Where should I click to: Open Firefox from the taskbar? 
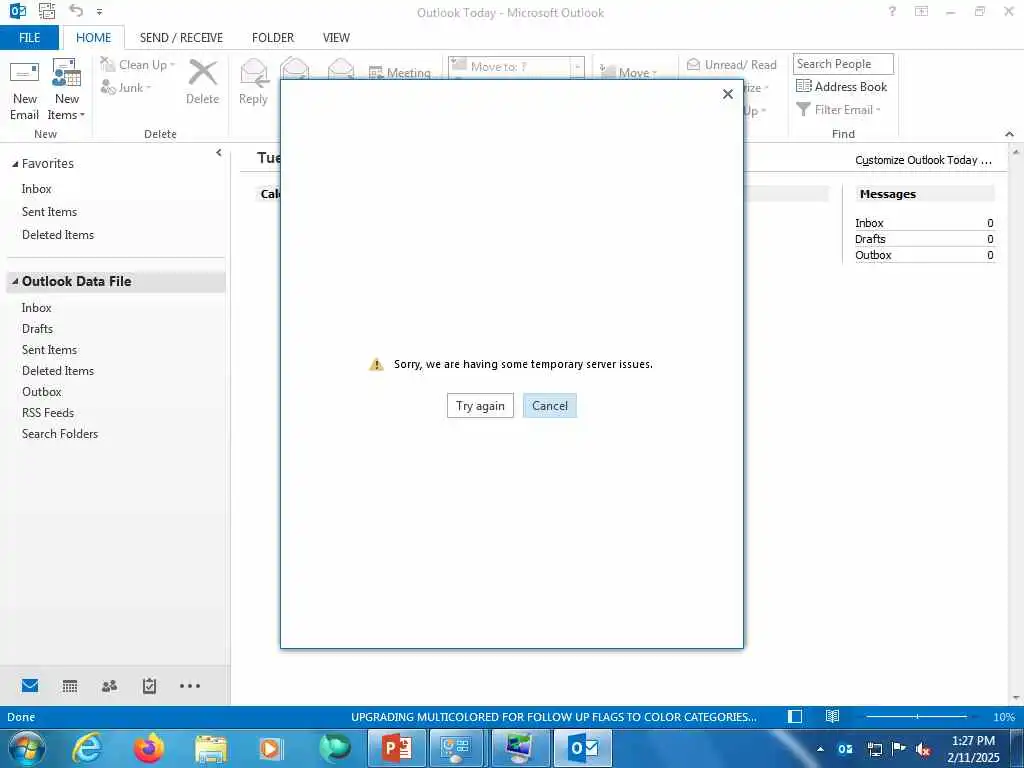pos(149,748)
